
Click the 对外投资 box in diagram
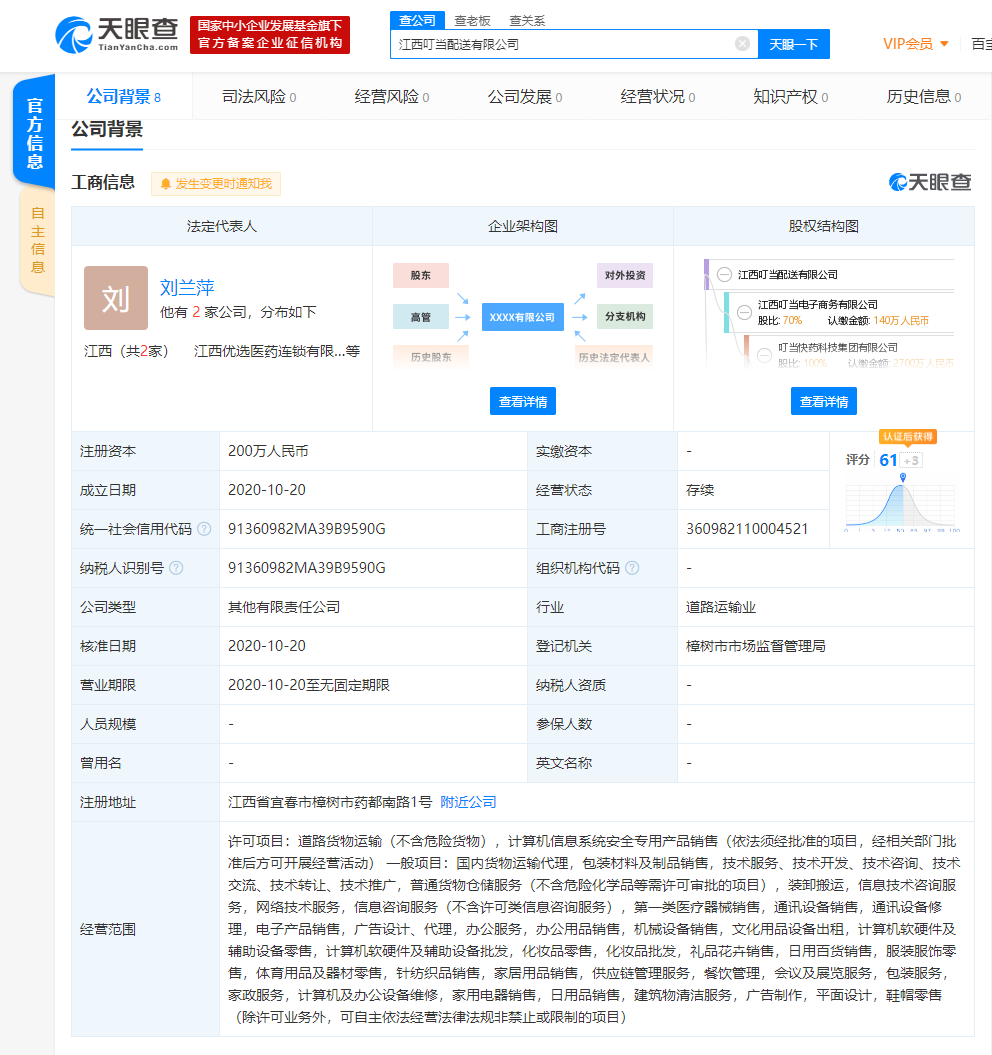(x=625, y=275)
